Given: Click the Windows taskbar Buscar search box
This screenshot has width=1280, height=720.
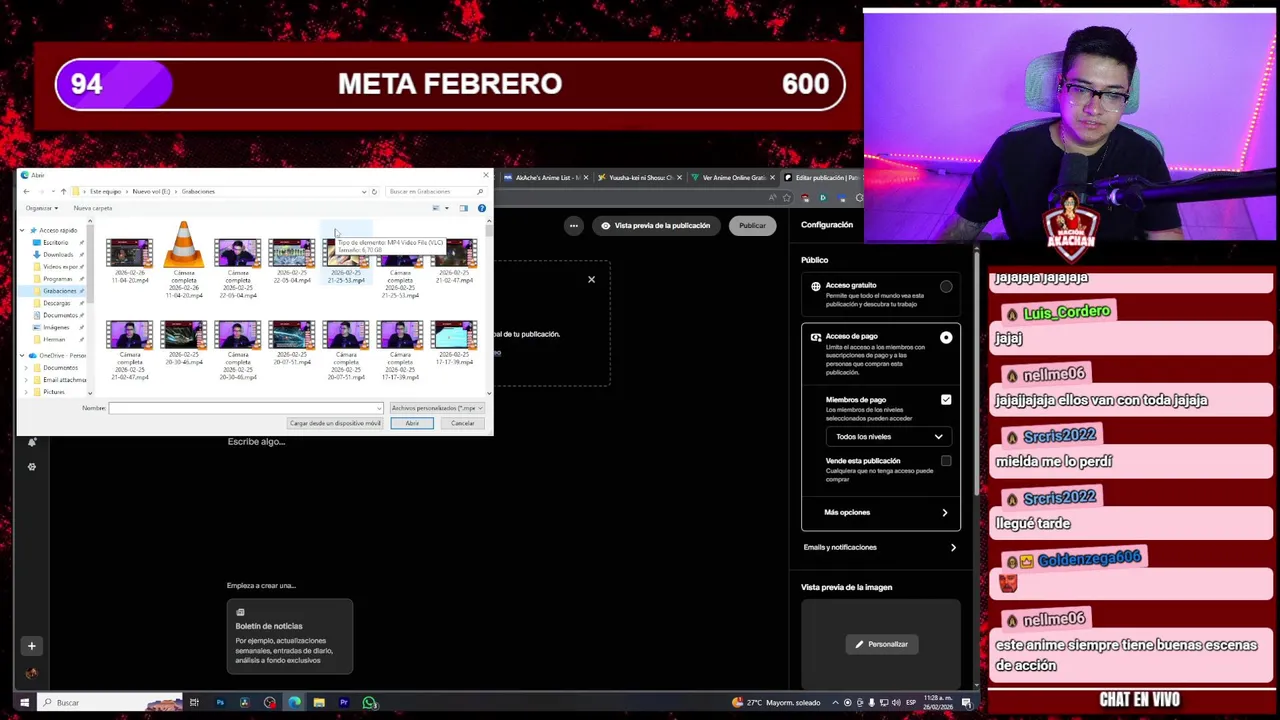Looking at the screenshot, I should point(110,703).
